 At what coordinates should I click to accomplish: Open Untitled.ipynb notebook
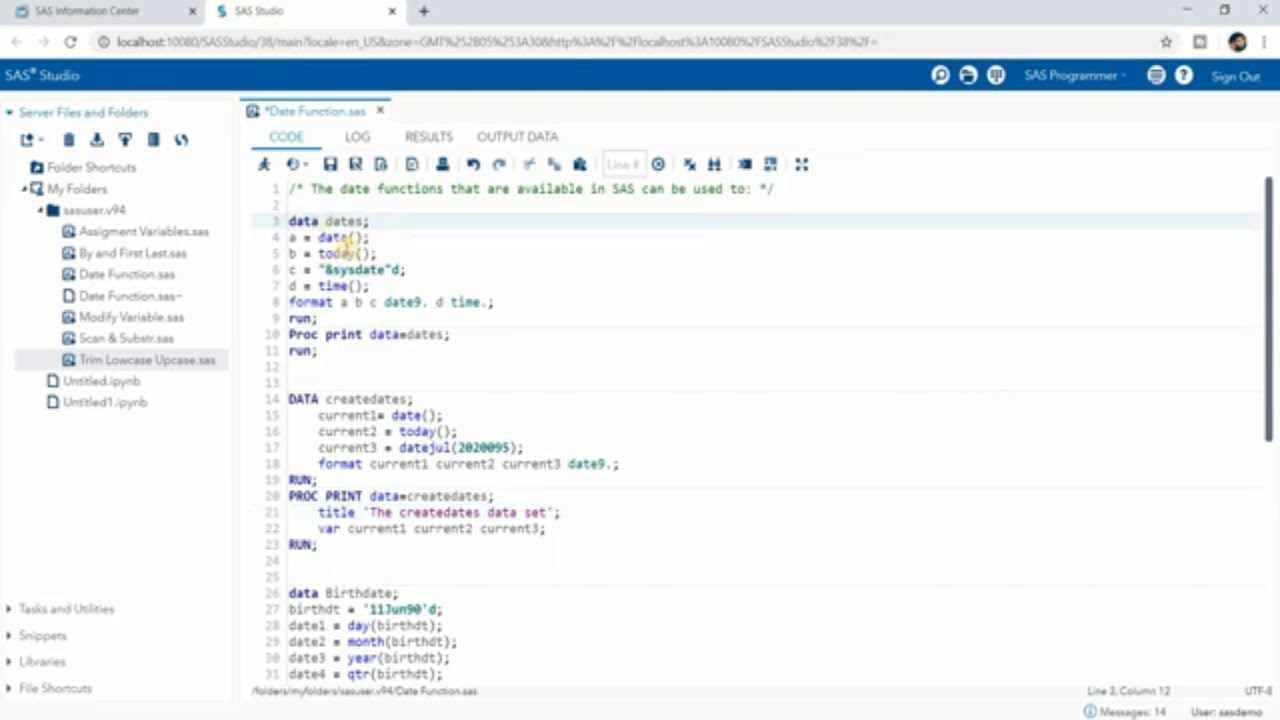tap(101, 381)
